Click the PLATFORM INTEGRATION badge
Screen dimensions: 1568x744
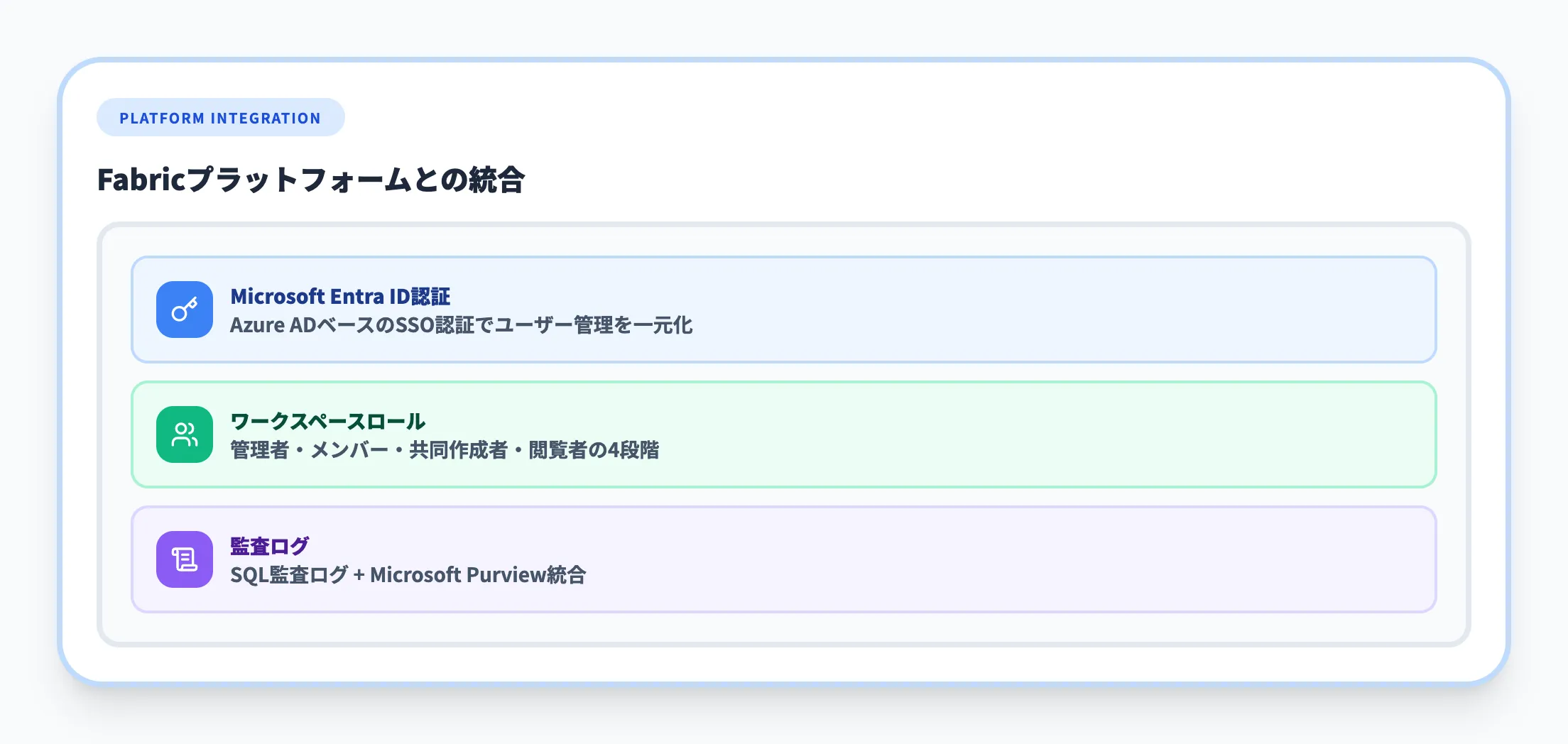[220, 117]
